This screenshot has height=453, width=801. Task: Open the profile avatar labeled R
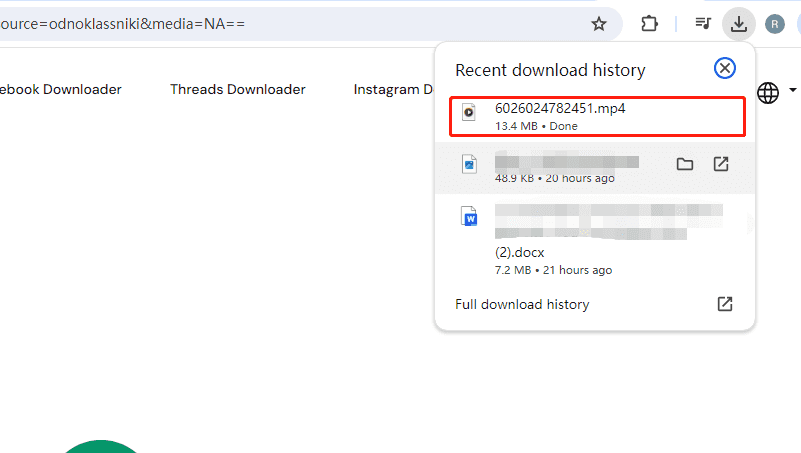(x=775, y=24)
